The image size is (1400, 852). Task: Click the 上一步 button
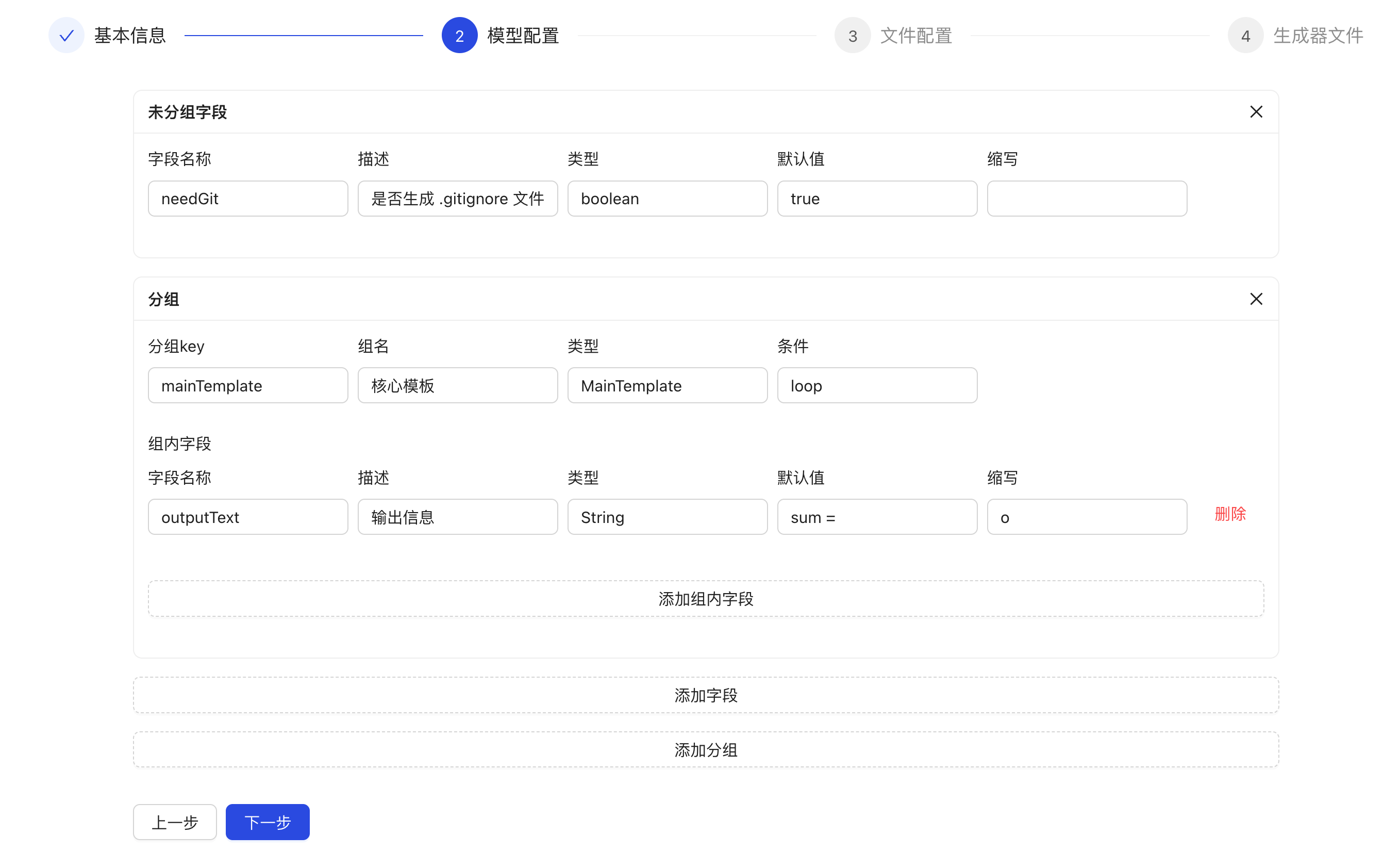174,822
